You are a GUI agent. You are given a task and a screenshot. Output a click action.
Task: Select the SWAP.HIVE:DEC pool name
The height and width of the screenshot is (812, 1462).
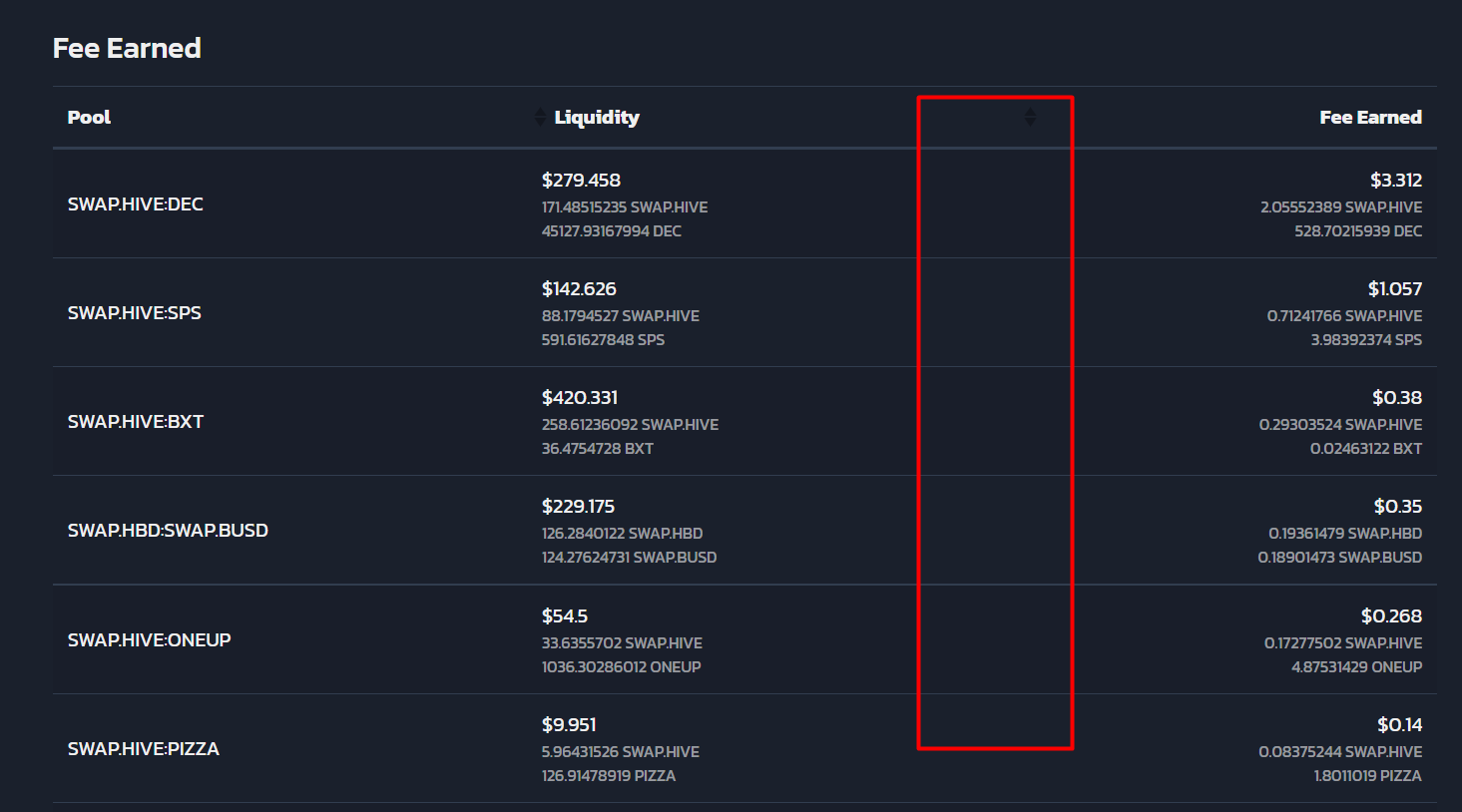click(136, 203)
